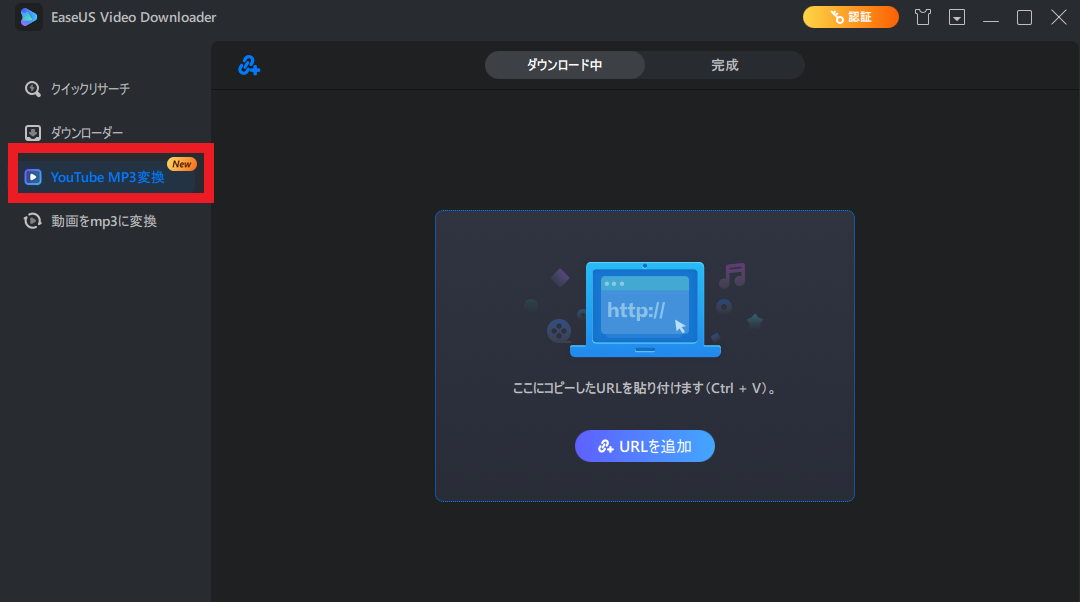Switch to the ダウンロード中 tab
Image resolution: width=1080 pixels, height=602 pixels.
565,65
